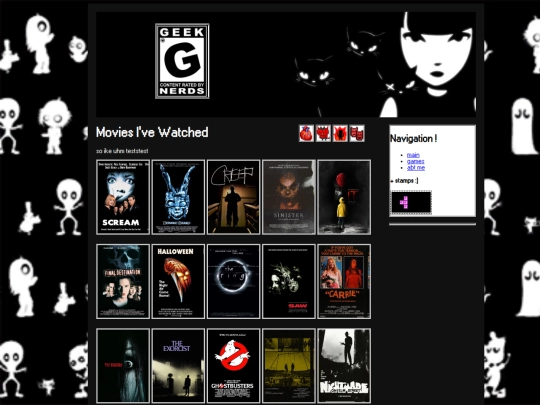540x405 pixels.
Task: Click the yellow-toned movie poster
Action: [289, 366]
